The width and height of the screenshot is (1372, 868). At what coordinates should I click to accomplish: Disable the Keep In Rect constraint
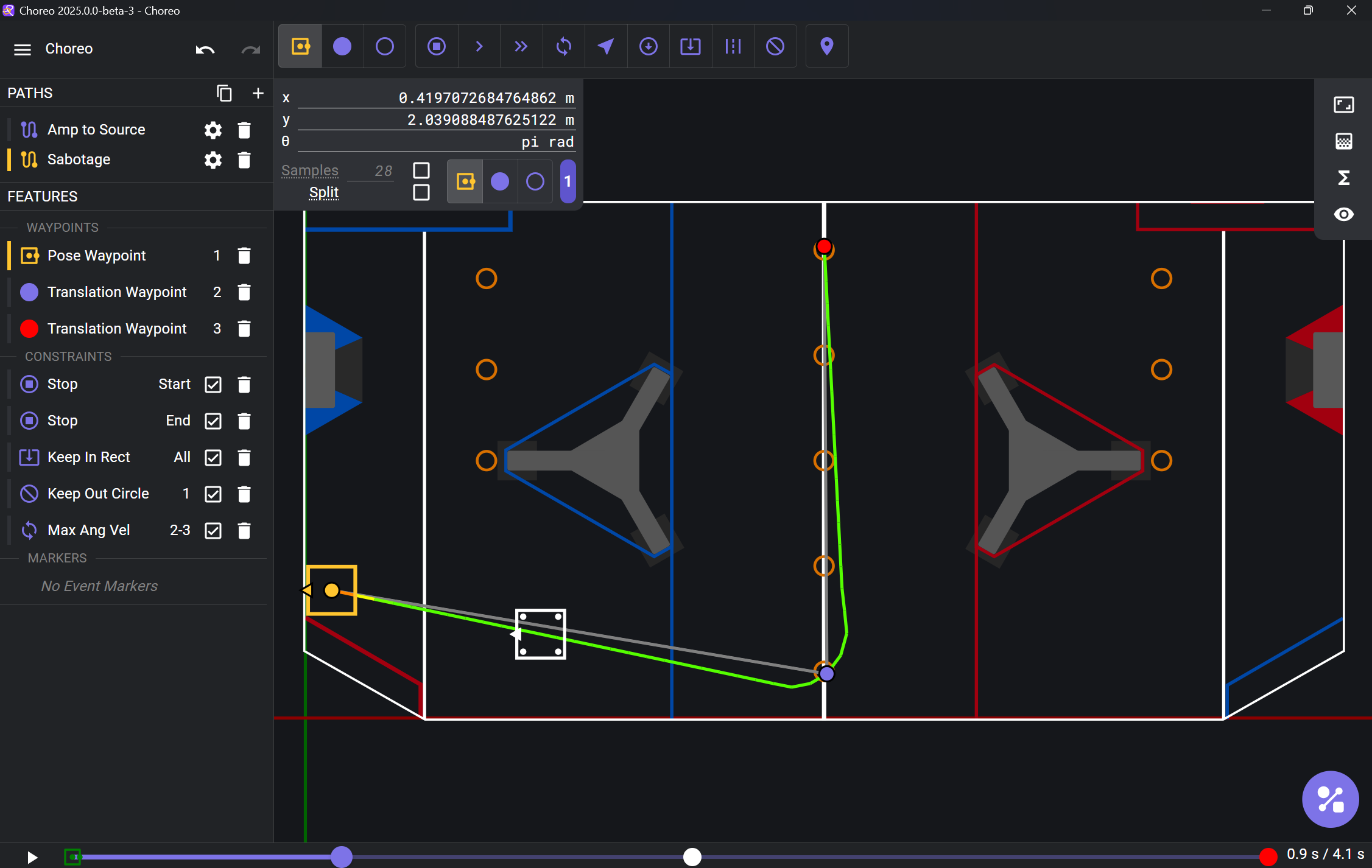point(213,458)
